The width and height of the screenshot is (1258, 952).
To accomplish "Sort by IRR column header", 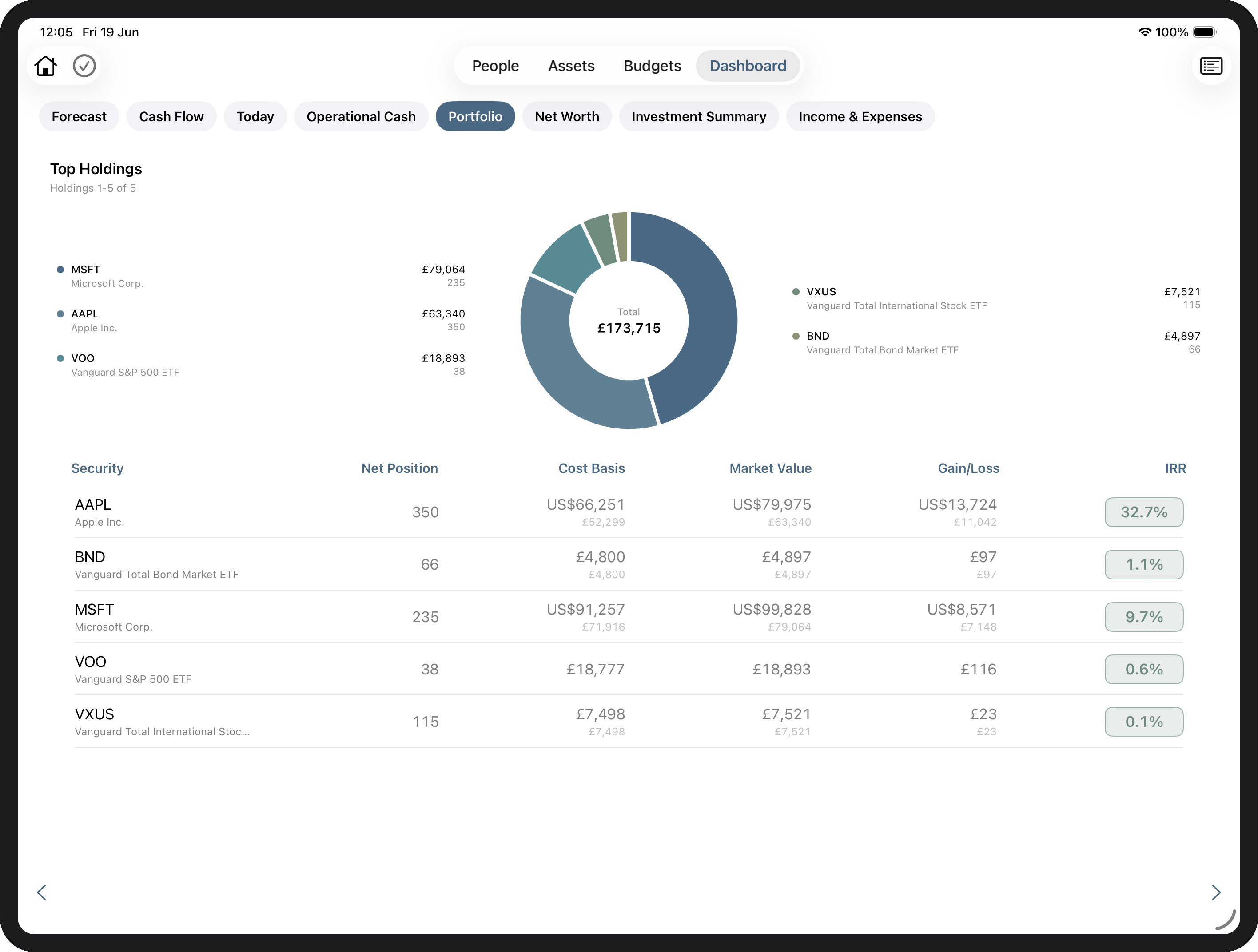I will click(x=1175, y=468).
